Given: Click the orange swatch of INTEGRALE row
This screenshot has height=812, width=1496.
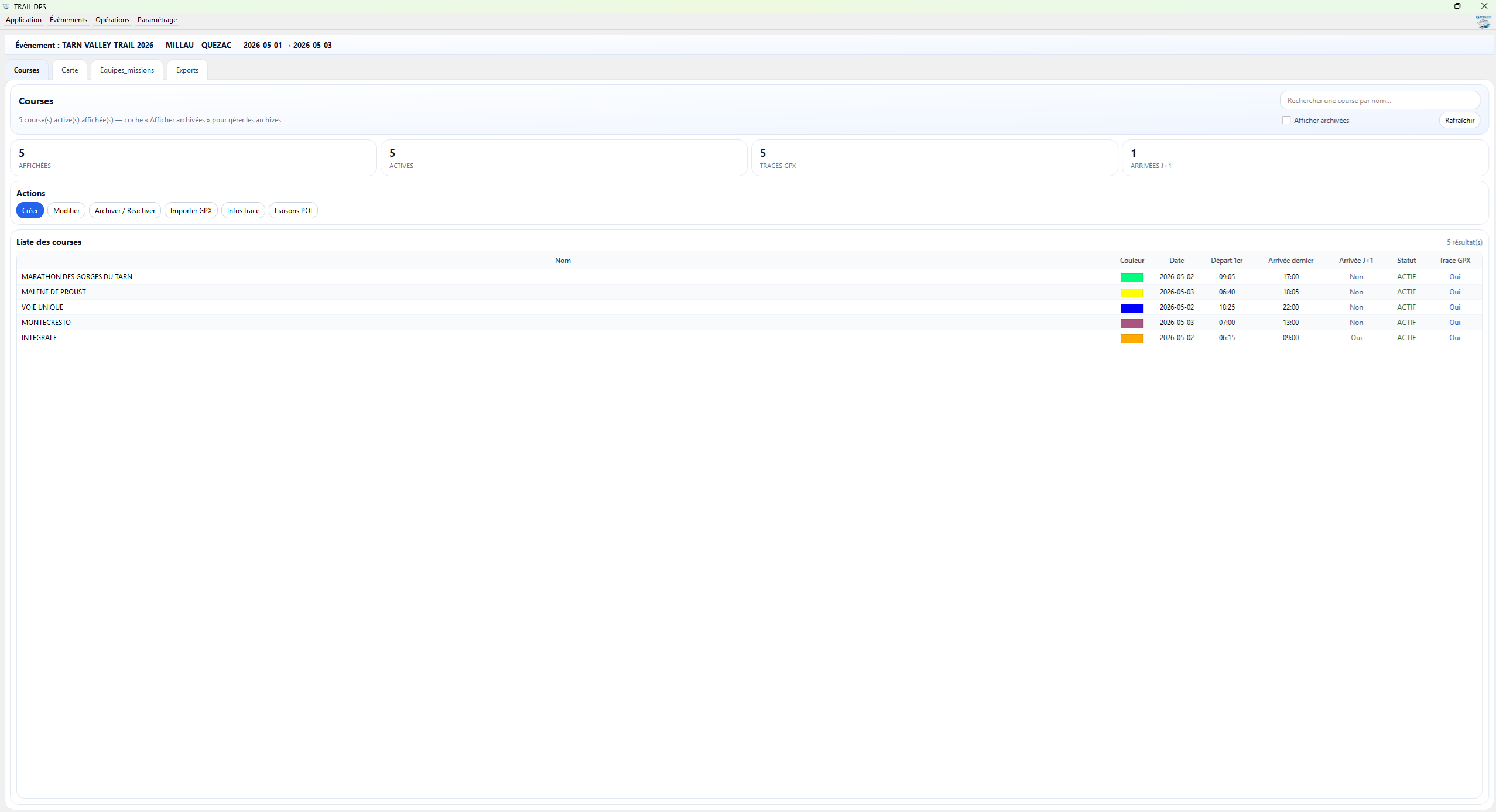Looking at the screenshot, I should [1131, 338].
